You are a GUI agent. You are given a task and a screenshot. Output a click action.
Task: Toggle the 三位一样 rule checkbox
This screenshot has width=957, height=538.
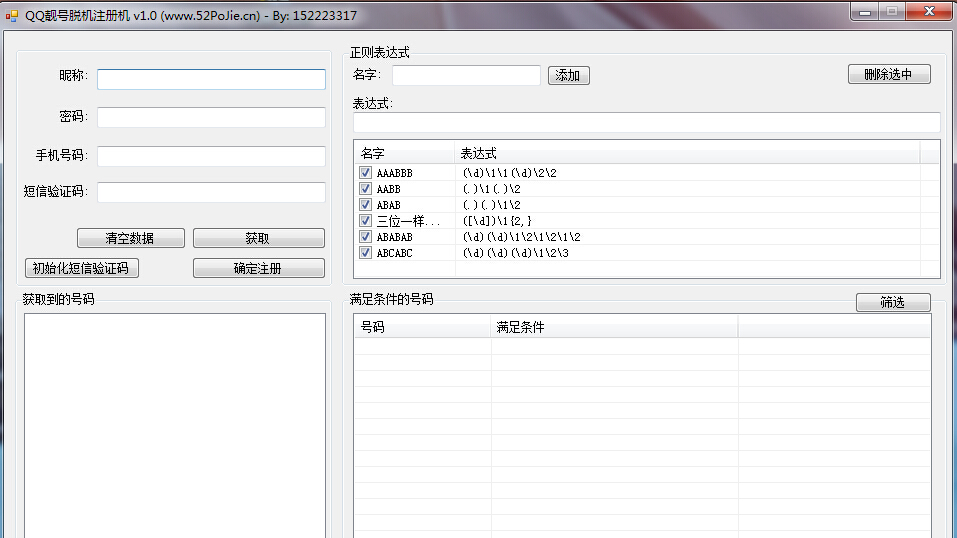(x=365, y=220)
